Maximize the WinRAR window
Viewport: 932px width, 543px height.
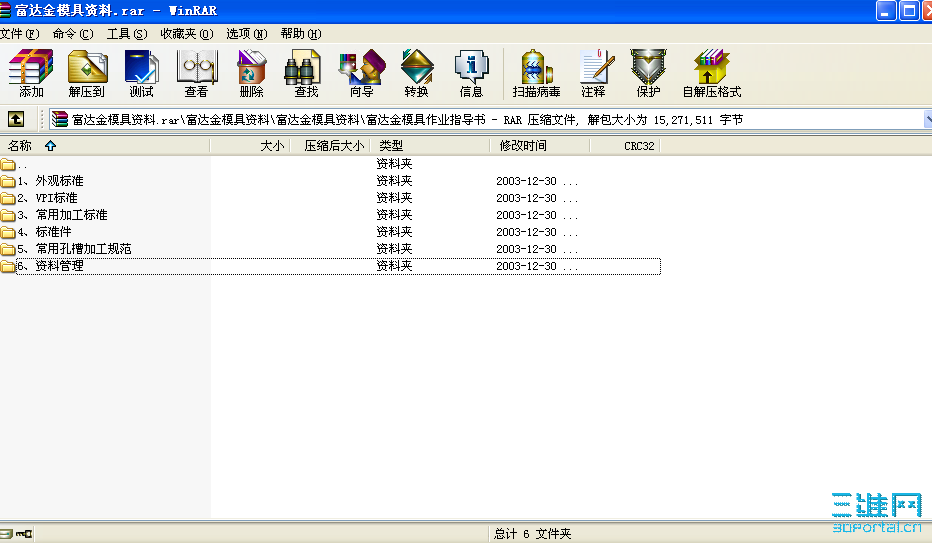point(909,11)
